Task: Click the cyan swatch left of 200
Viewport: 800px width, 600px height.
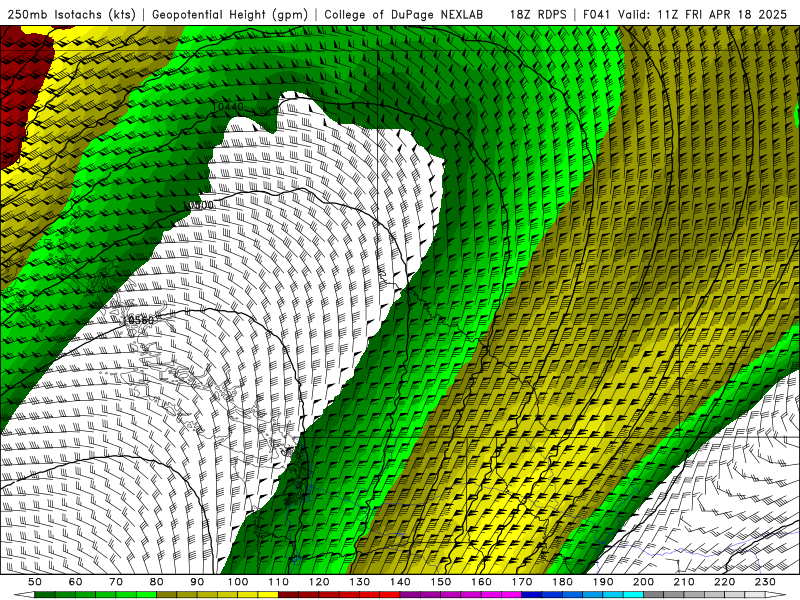Action: (633, 595)
